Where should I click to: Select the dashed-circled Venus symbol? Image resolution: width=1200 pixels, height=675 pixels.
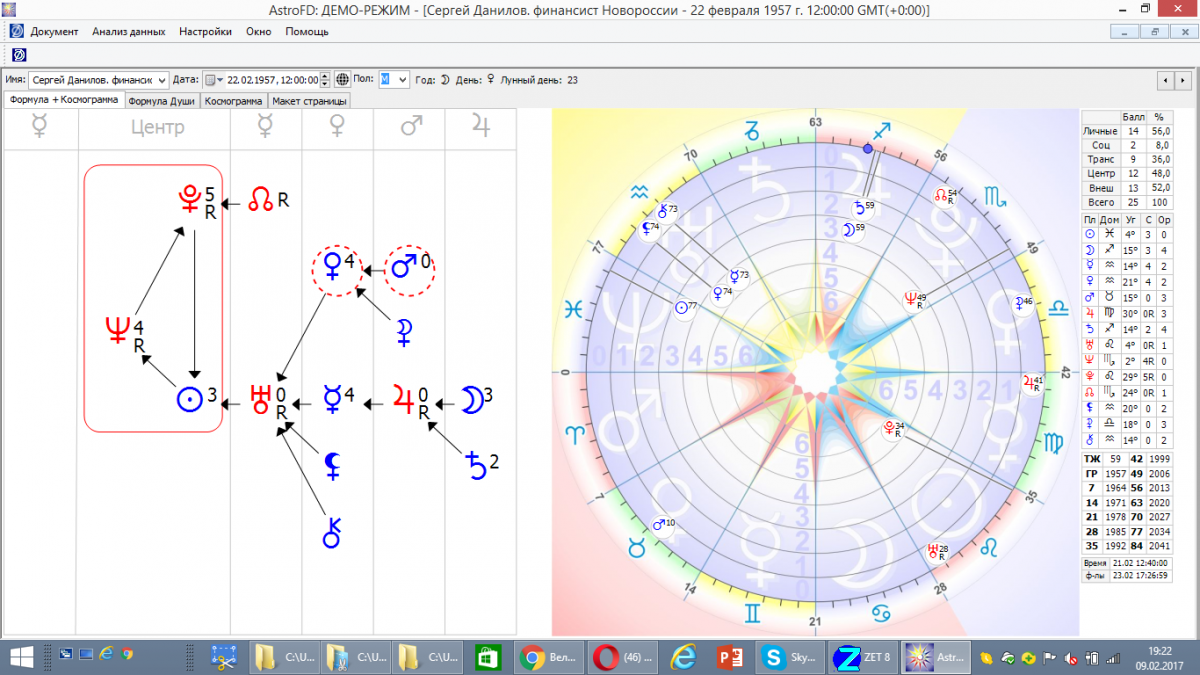tap(333, 268)
